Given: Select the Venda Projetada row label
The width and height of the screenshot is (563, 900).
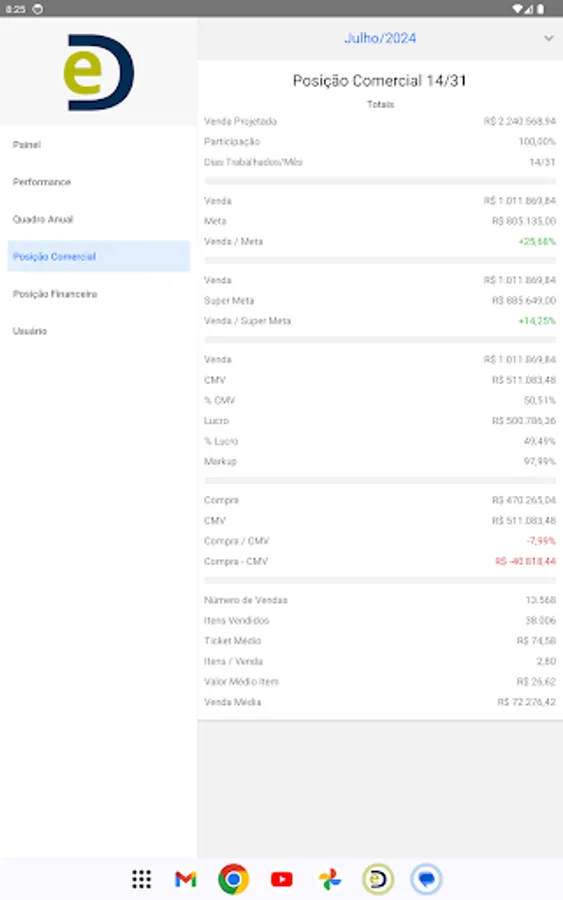Looking at the screenshot, I should (240, 121).
